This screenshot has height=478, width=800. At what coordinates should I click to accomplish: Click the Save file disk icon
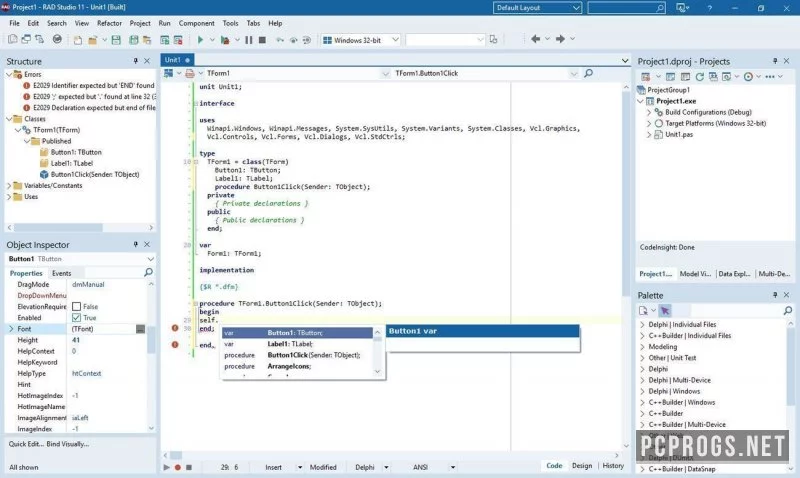pos(116,40)
